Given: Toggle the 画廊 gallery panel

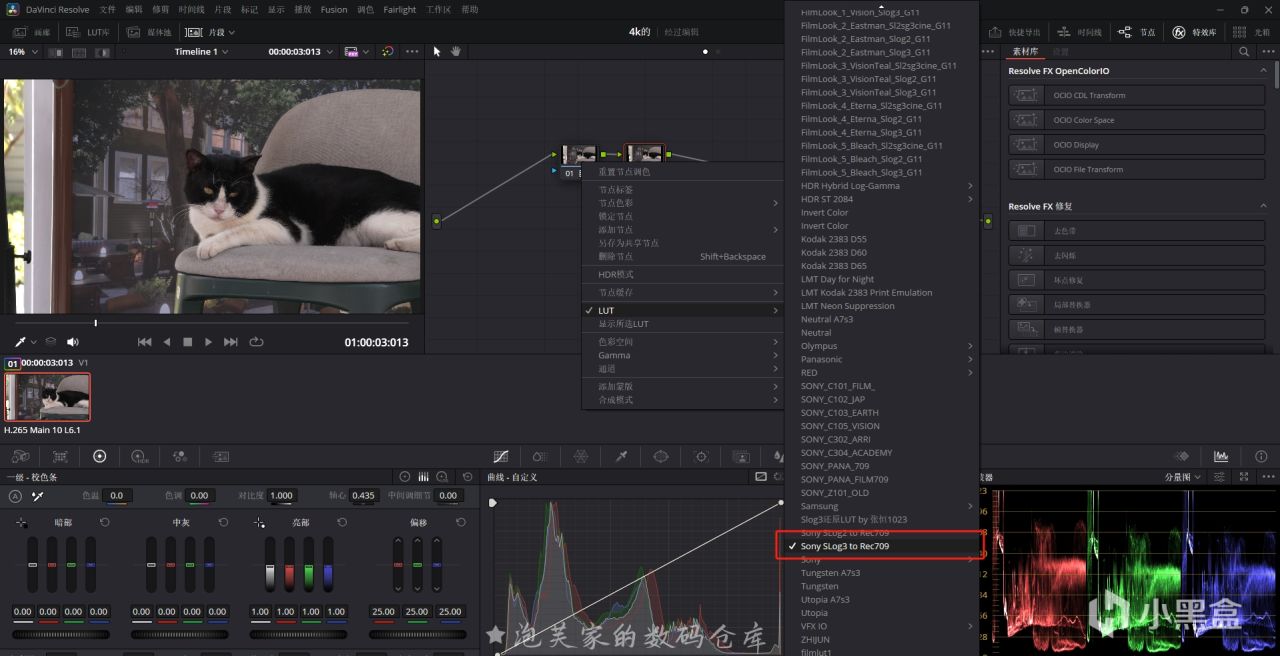Looking at the screenshot, I should (31, 32).
